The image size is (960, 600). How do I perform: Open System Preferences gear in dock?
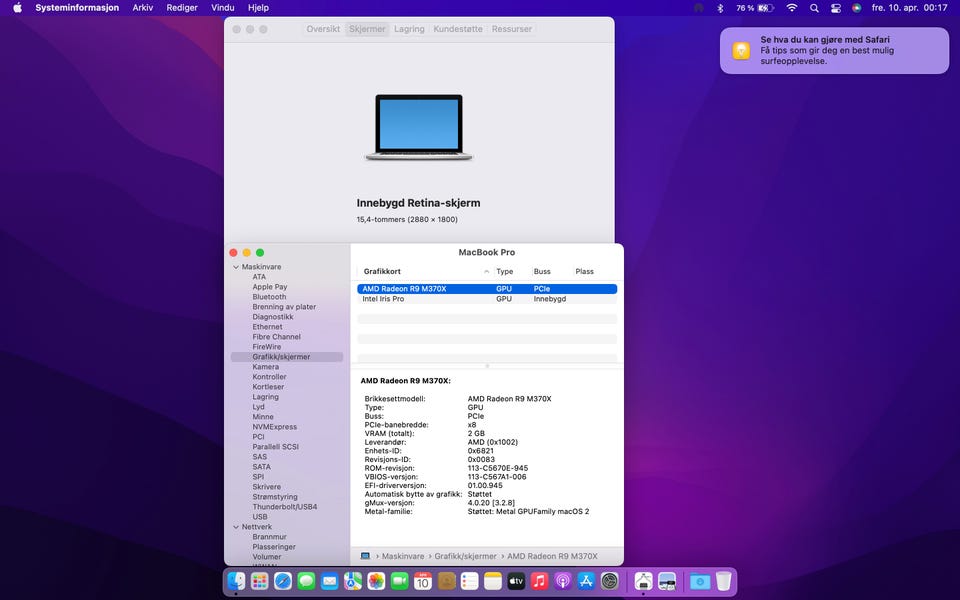(x=609, y=580)
